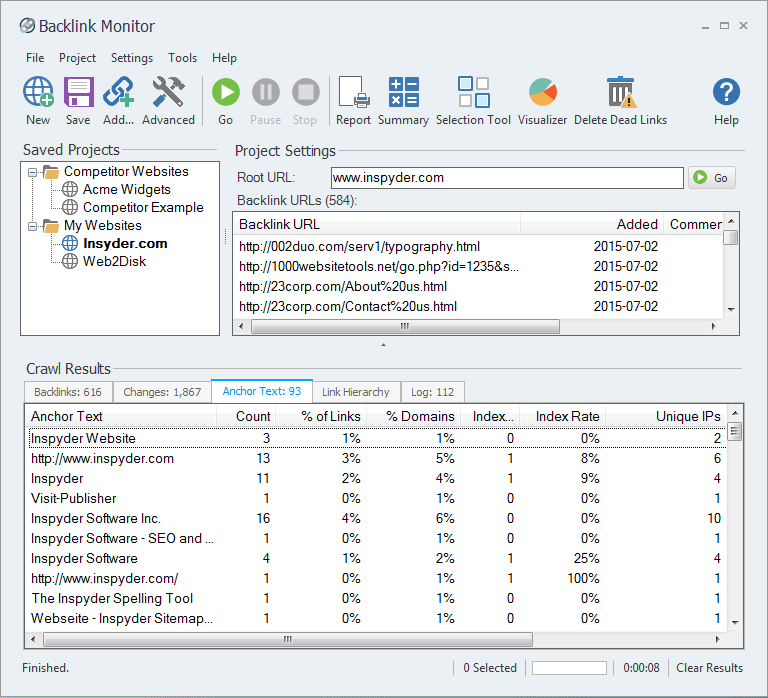
Task: Sort by the Added column header
Action: click(592, 224)
